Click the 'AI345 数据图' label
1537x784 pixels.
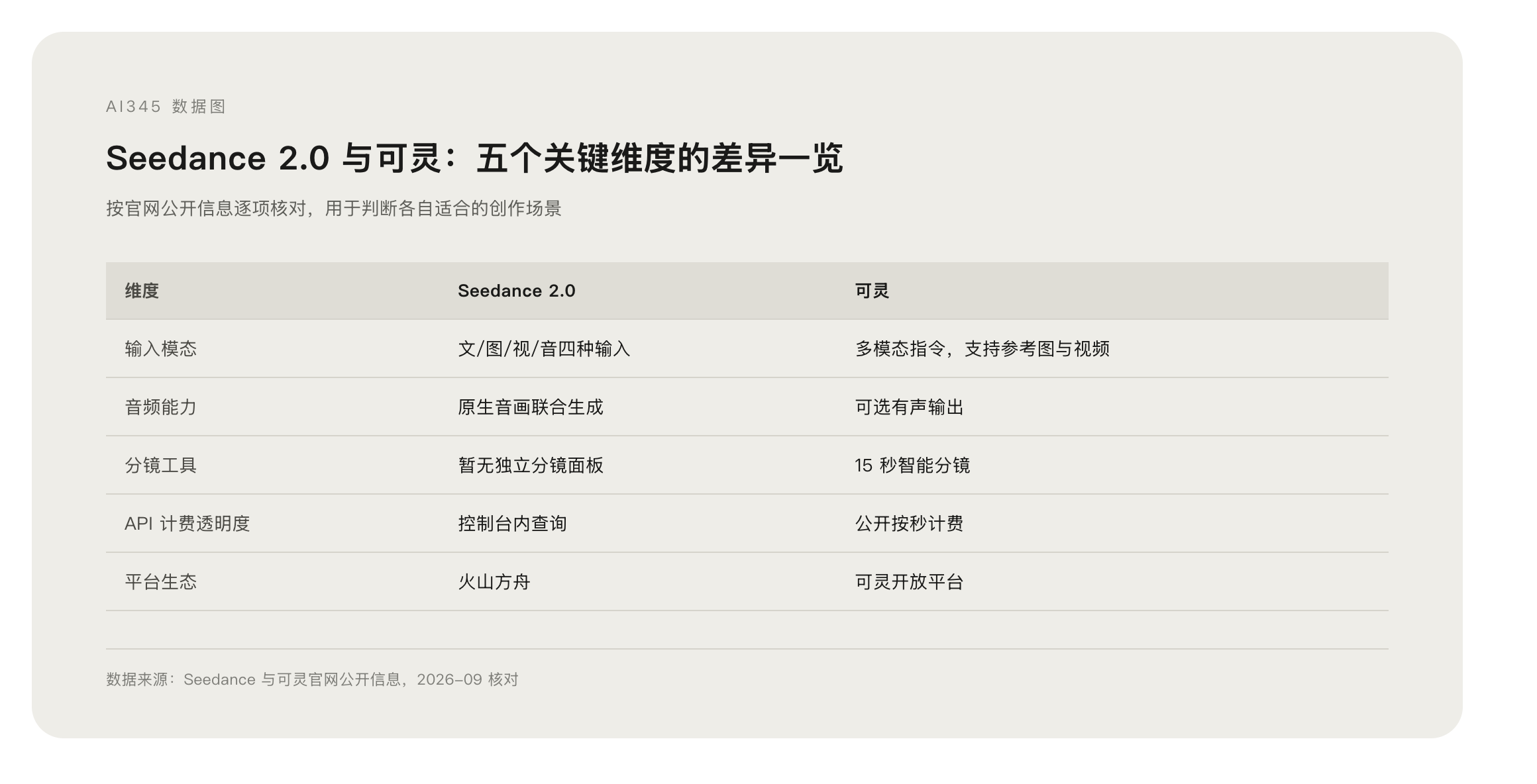tap(166, 107)
